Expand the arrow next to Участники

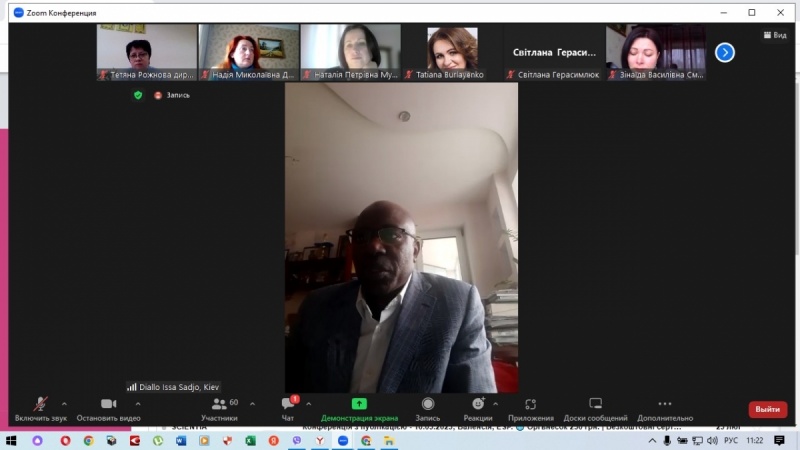252,404
